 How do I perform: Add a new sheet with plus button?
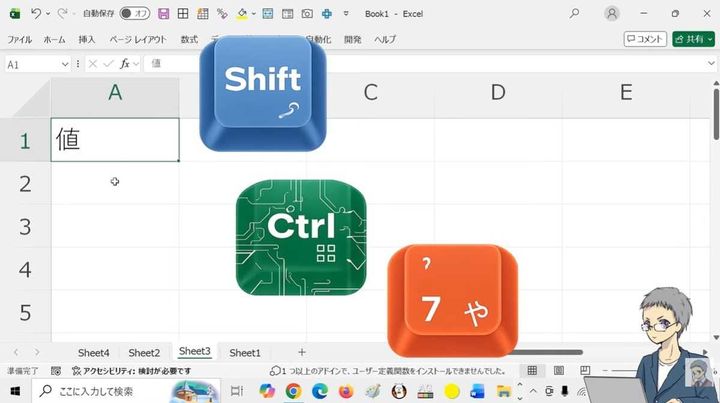point(302,352)
